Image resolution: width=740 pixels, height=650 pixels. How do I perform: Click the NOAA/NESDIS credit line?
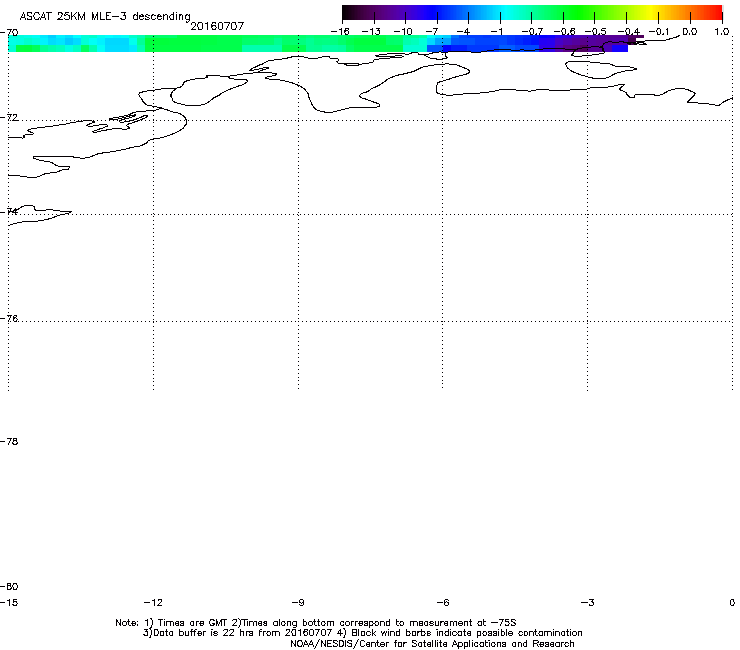(432, 643)
